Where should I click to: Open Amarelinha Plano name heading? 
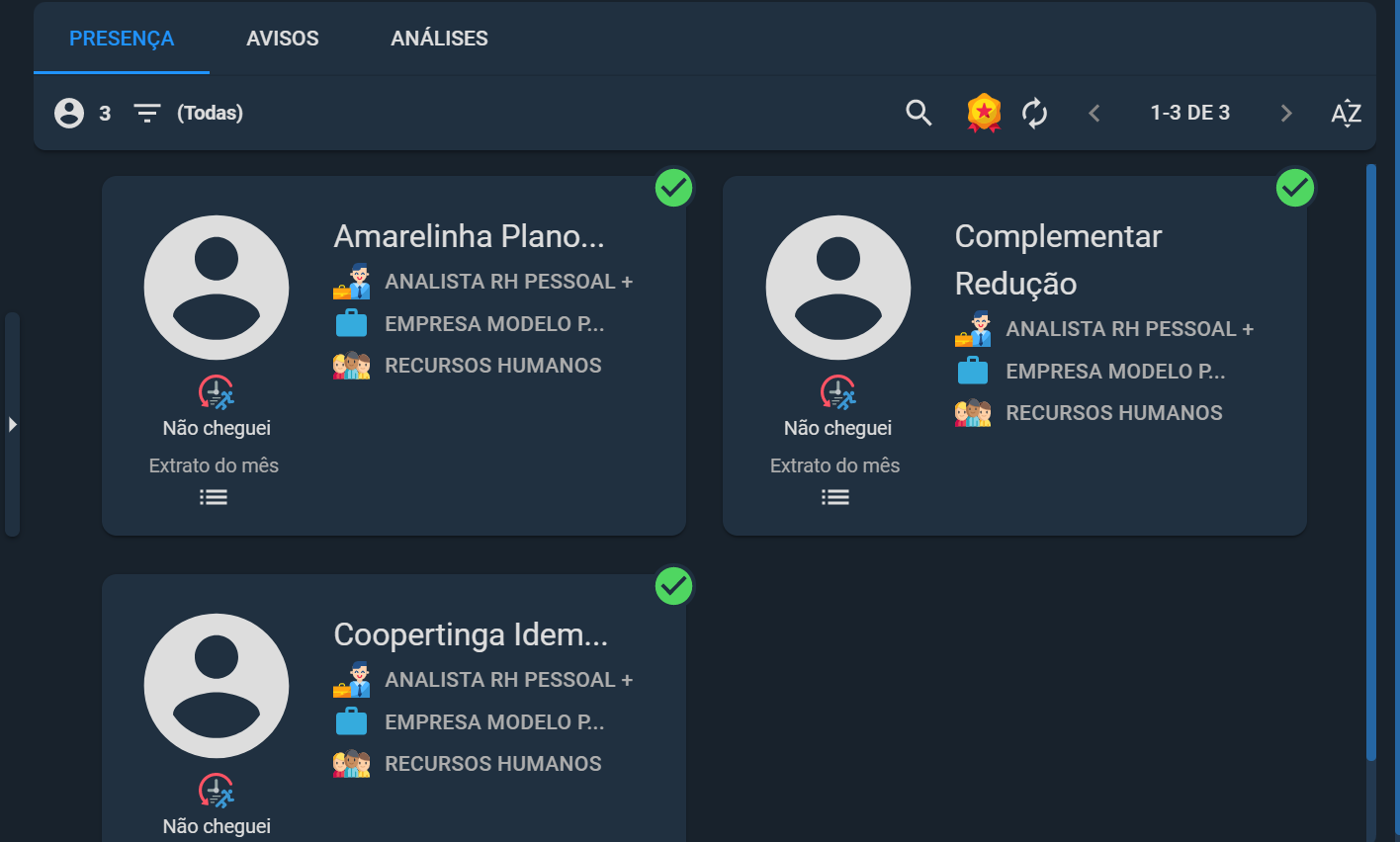point(469,236)
